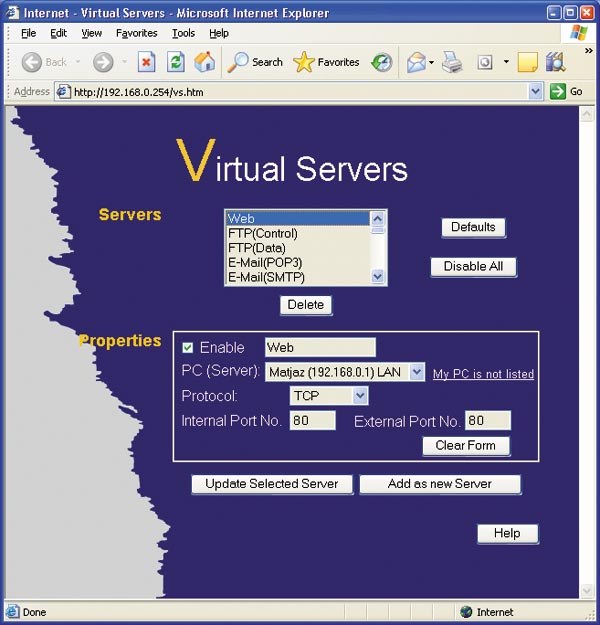Click the Back arrow button
600x625 pixels.
point(31,63)
